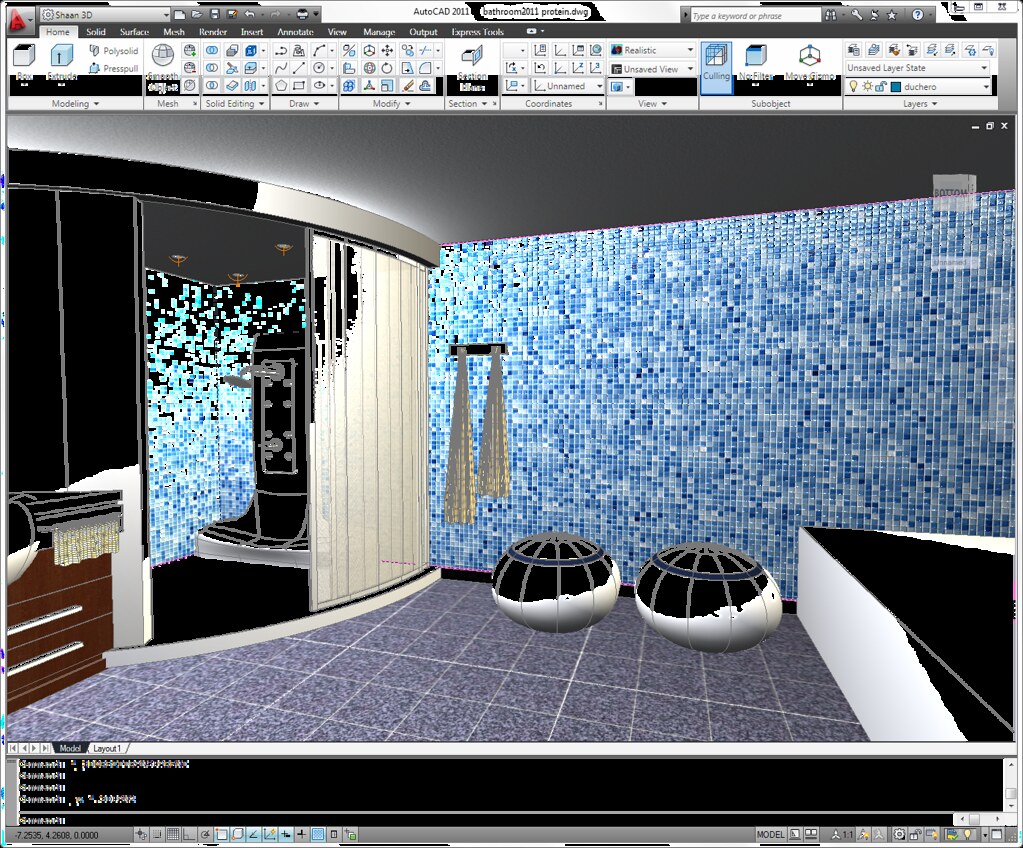Toggle the duchero layer lightbulb off
1023x848 pixels.
(x=854, y=86)
